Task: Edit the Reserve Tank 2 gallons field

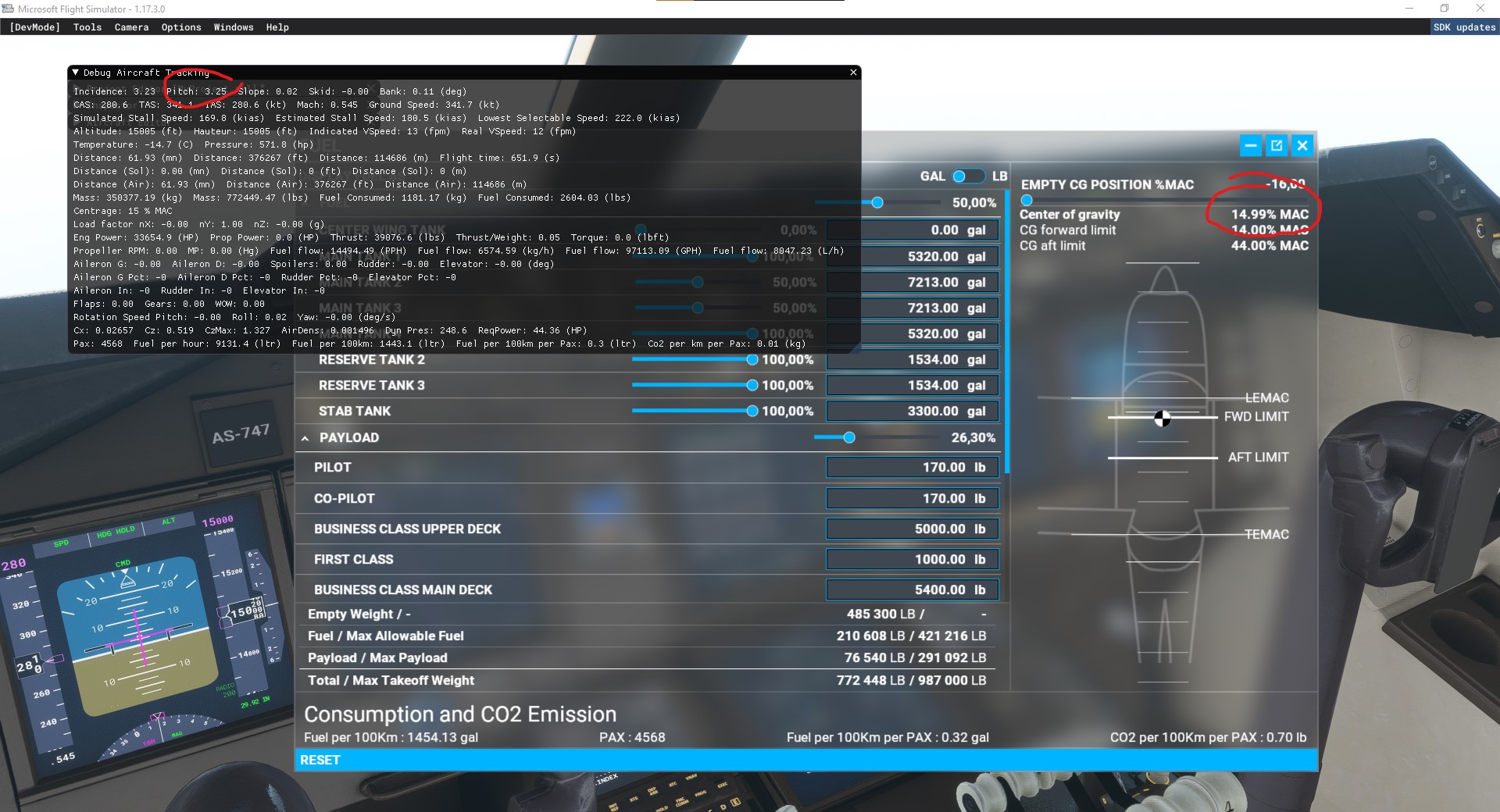Action: tap(912, 360)
